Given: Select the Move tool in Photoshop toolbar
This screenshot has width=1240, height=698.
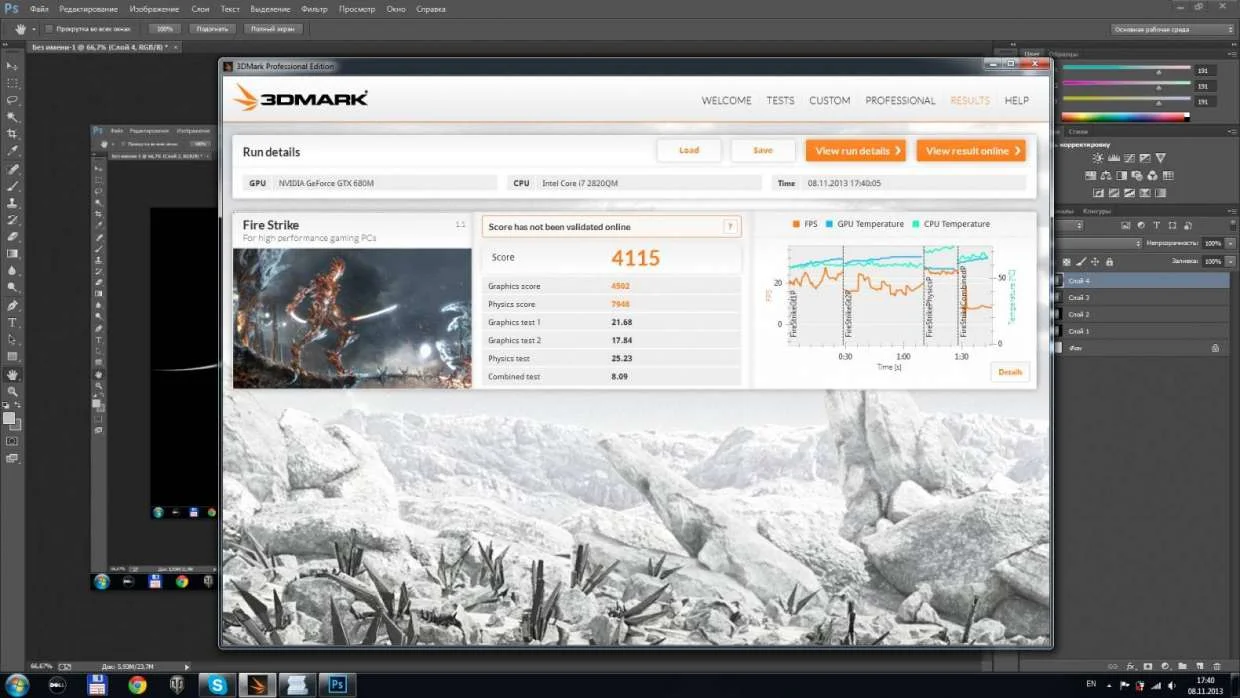Looking at the screenshot, I should point(12,65).
